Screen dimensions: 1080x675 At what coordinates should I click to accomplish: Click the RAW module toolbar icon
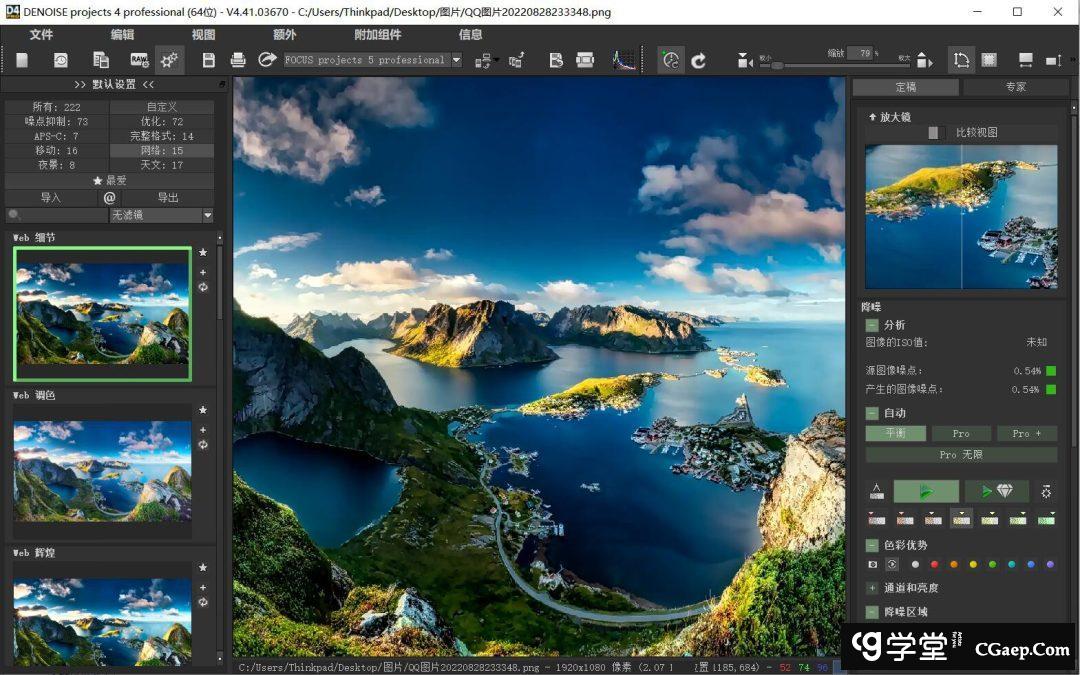click(x=139, y=60)
